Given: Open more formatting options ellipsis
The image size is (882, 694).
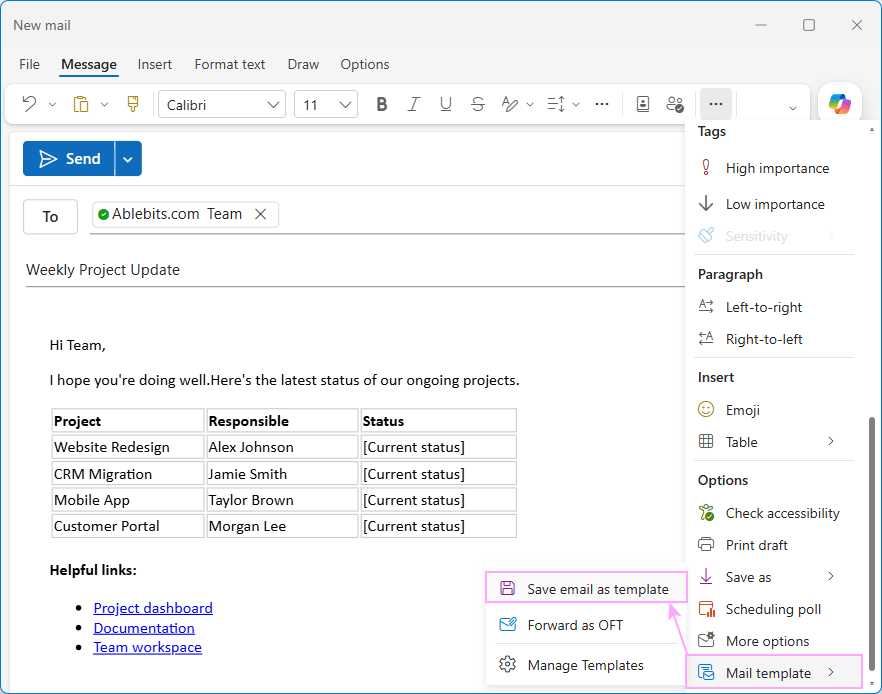Looking at the screenshot, I should pyautogui.click(x=602, y=104).
